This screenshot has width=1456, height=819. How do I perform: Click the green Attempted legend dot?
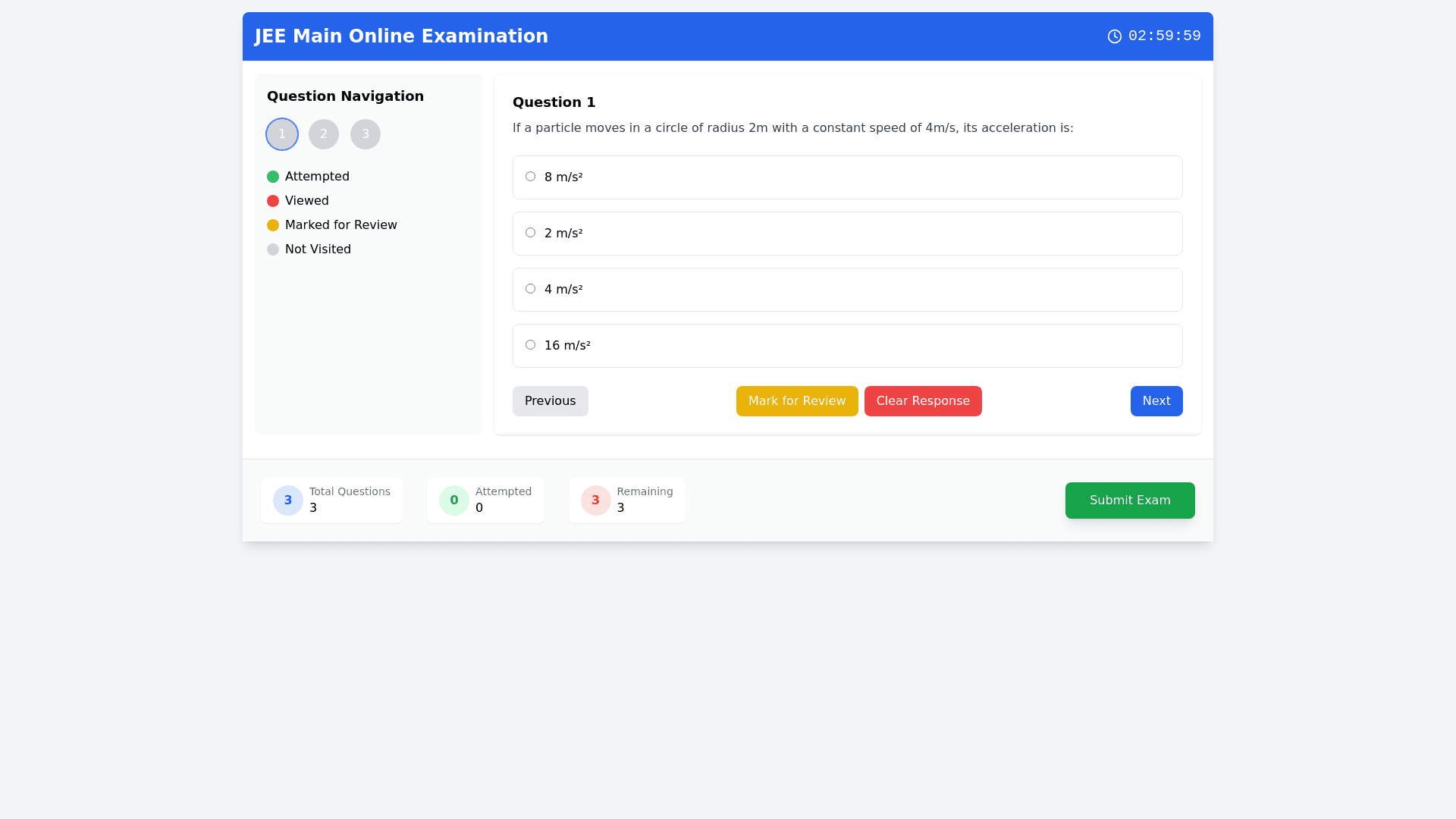(273, 177)
